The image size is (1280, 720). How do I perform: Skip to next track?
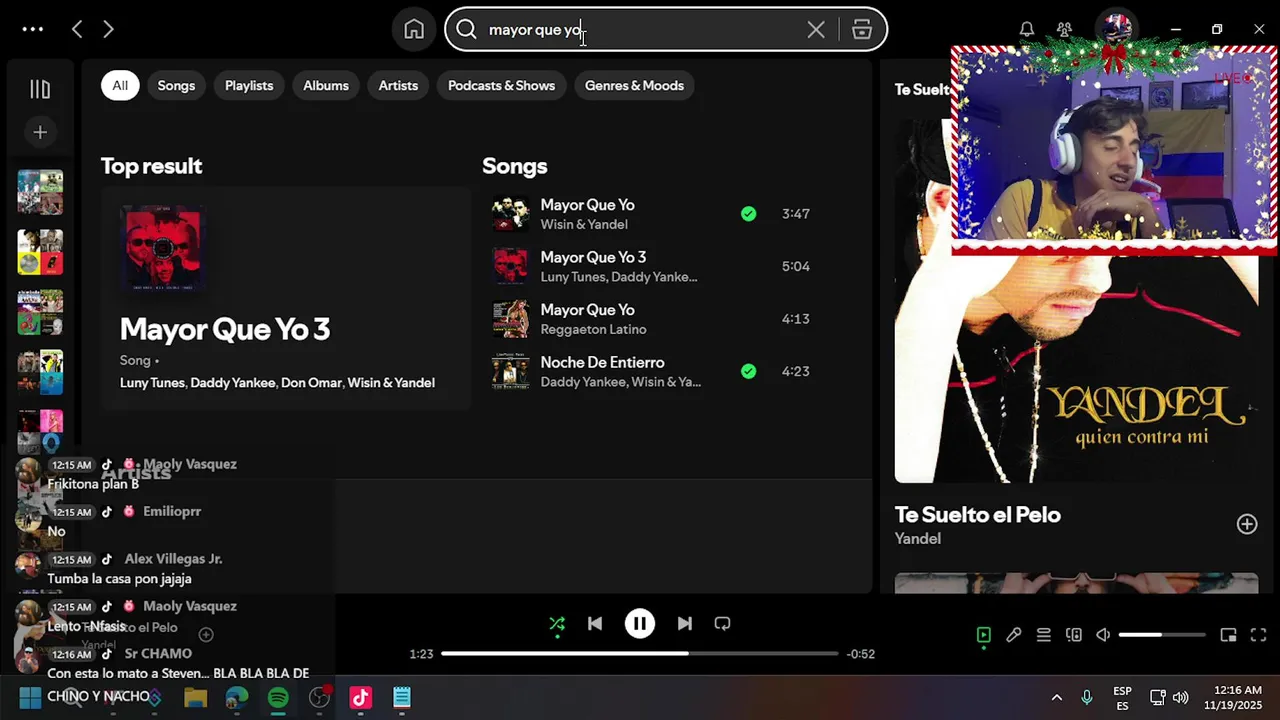(x=684, y=624)
